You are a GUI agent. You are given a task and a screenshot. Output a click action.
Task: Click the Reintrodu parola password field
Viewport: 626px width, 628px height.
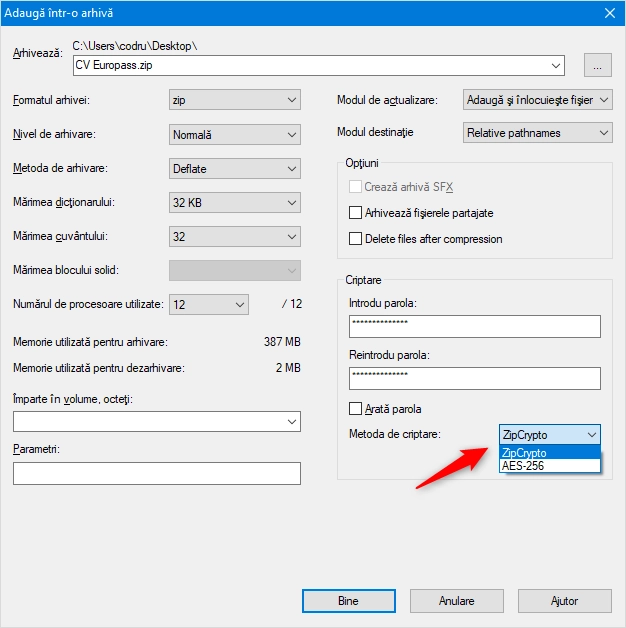click(475, 378)
